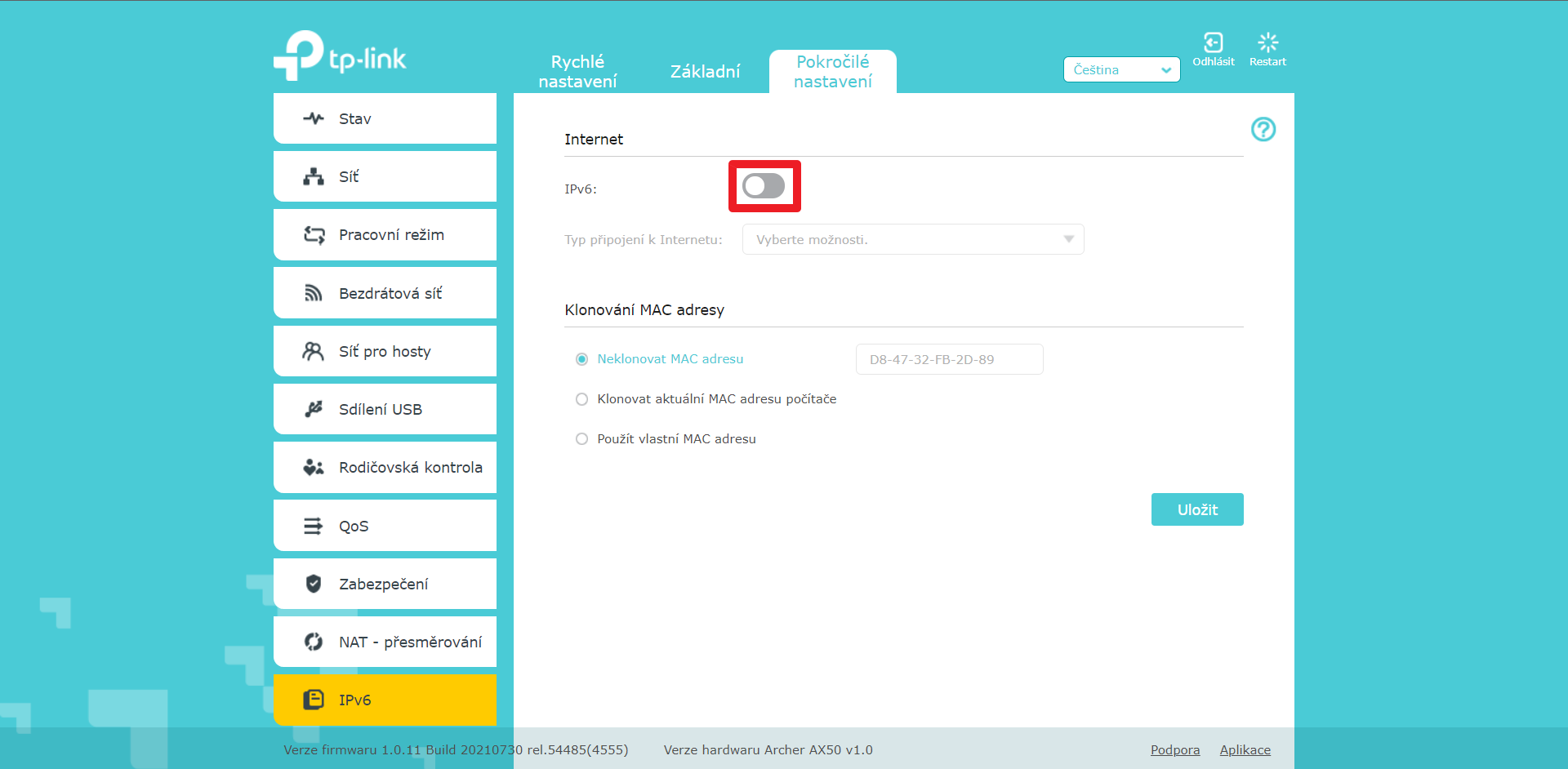This screenshot has width=1568, height=769.
Task: Select Neklonovat MAC adresu radio button
Action: 581,359
